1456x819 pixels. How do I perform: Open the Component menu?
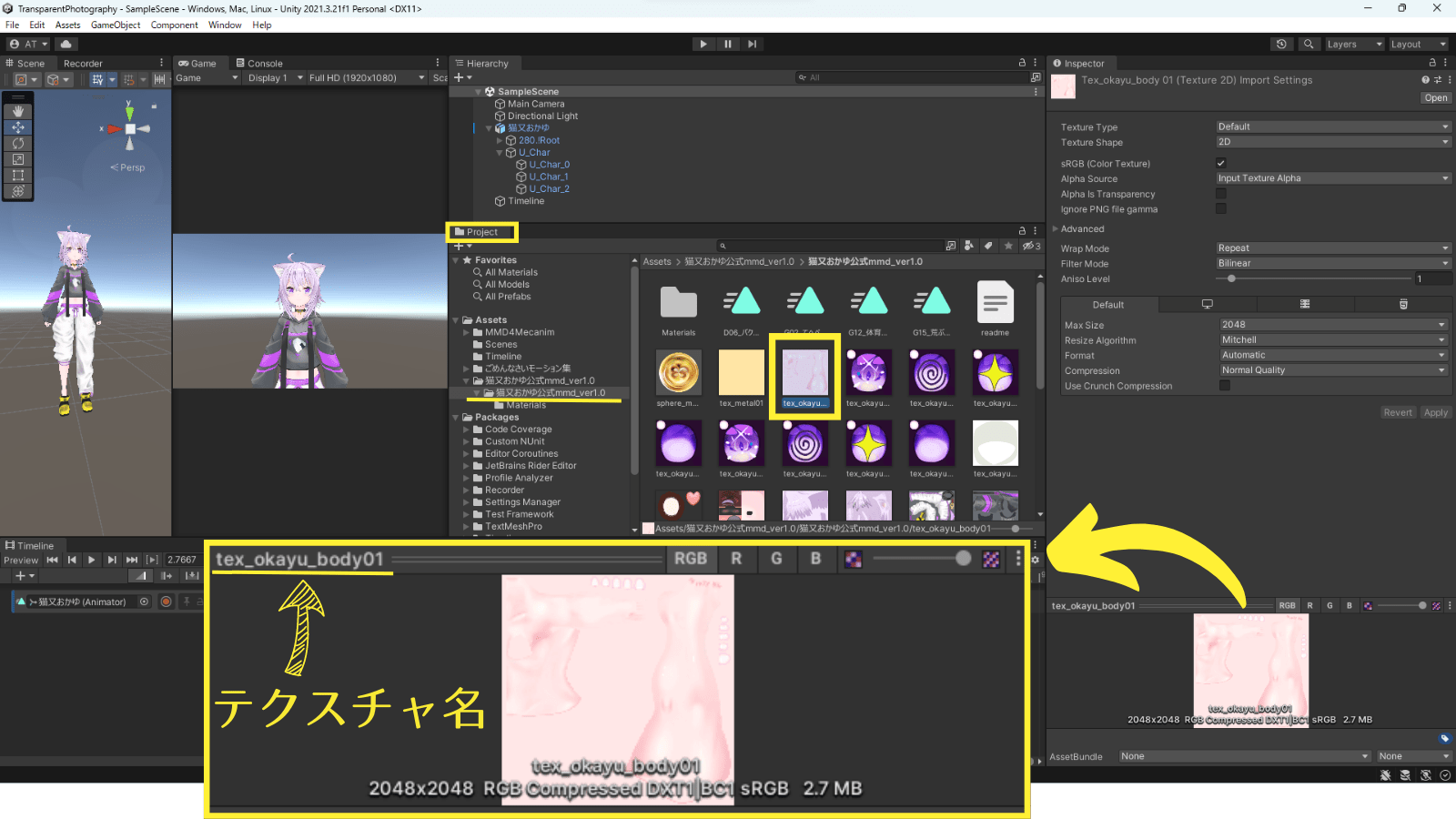point(174,25)
